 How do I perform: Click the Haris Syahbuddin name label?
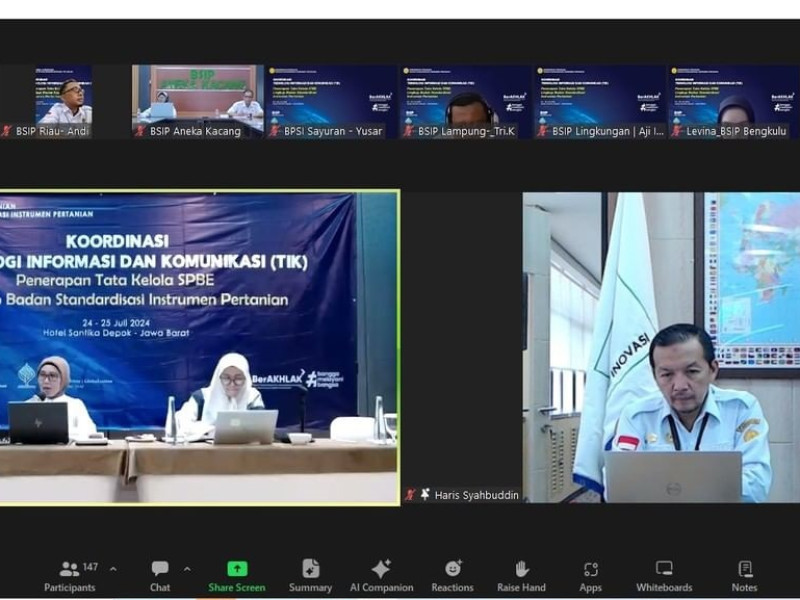point(476,495)
